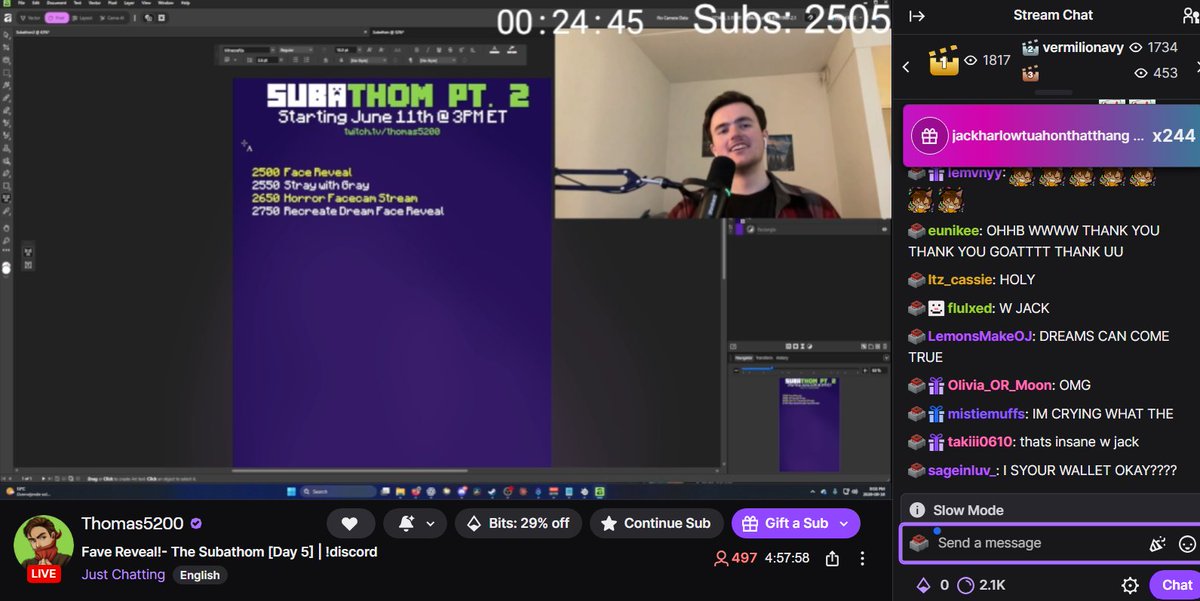Open vermilionavy's leaderboard entry
This screenshot has height=601, width=1200.
1099,47
